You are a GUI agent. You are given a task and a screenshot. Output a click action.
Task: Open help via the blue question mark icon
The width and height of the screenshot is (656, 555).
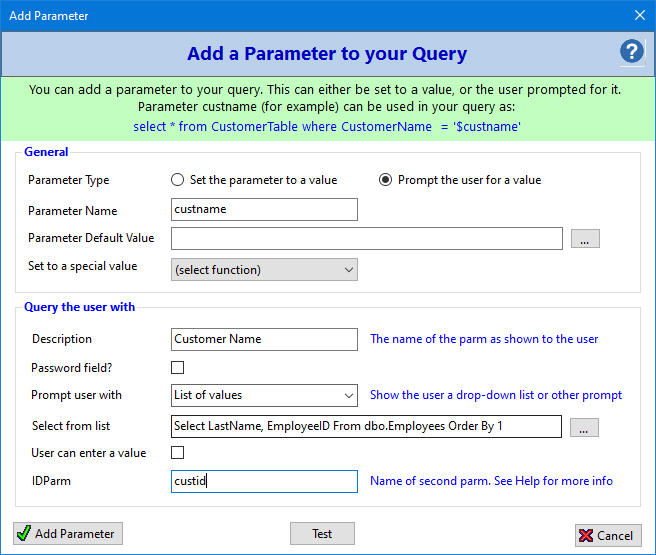click(631, 51)
